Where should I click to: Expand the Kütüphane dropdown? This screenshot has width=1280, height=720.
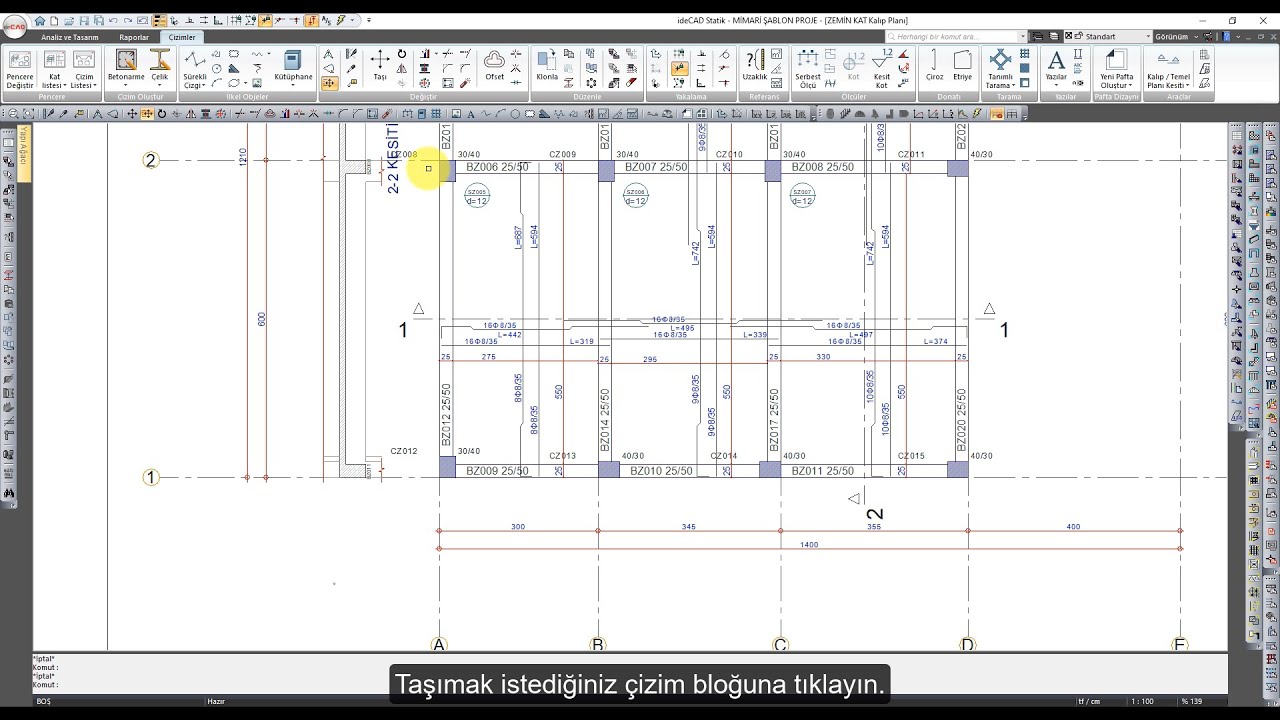(294, 70)
